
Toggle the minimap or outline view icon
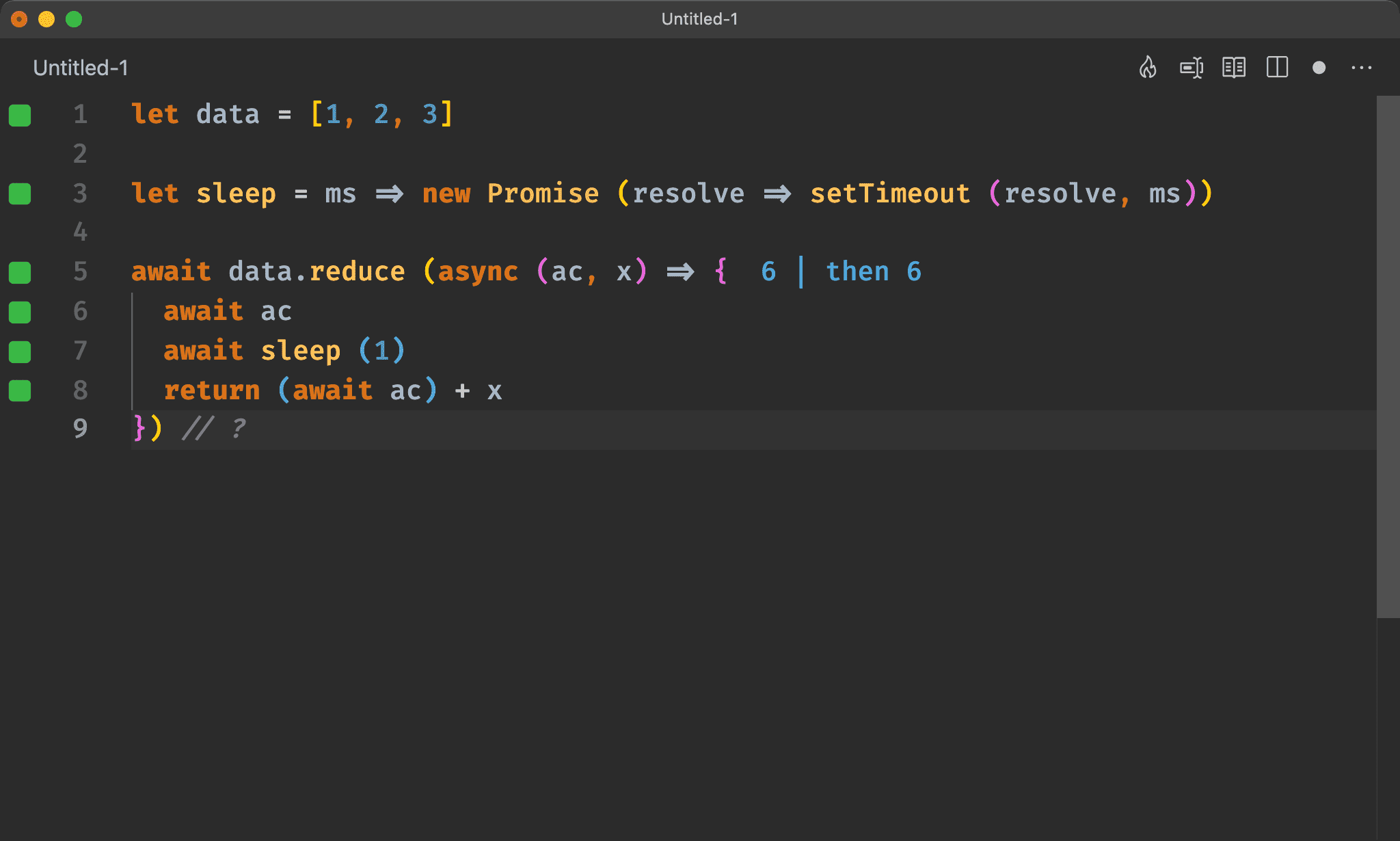point(1278,67)
